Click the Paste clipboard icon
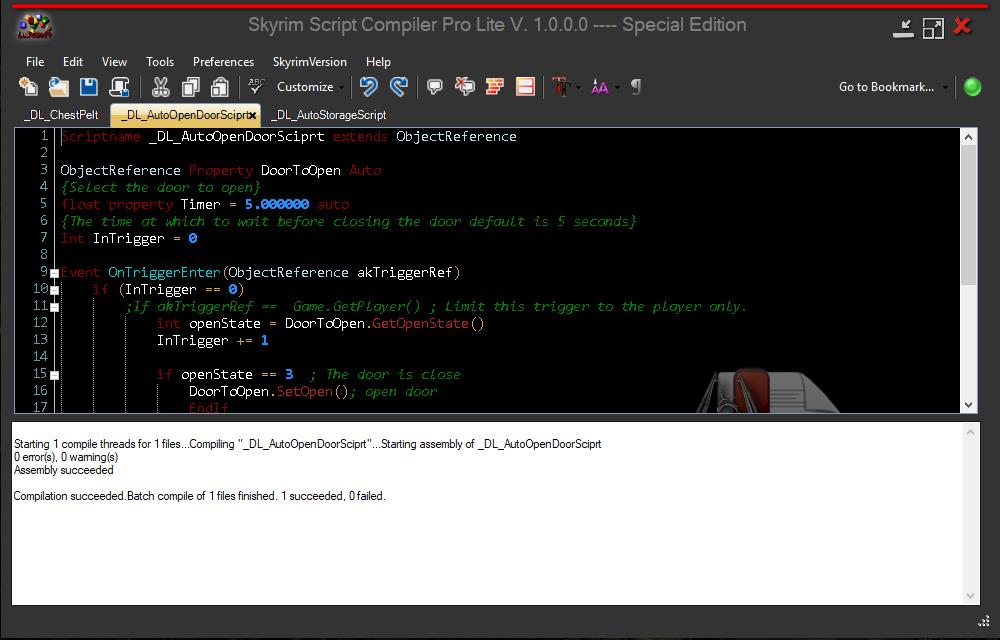 (x=220, y=87)
